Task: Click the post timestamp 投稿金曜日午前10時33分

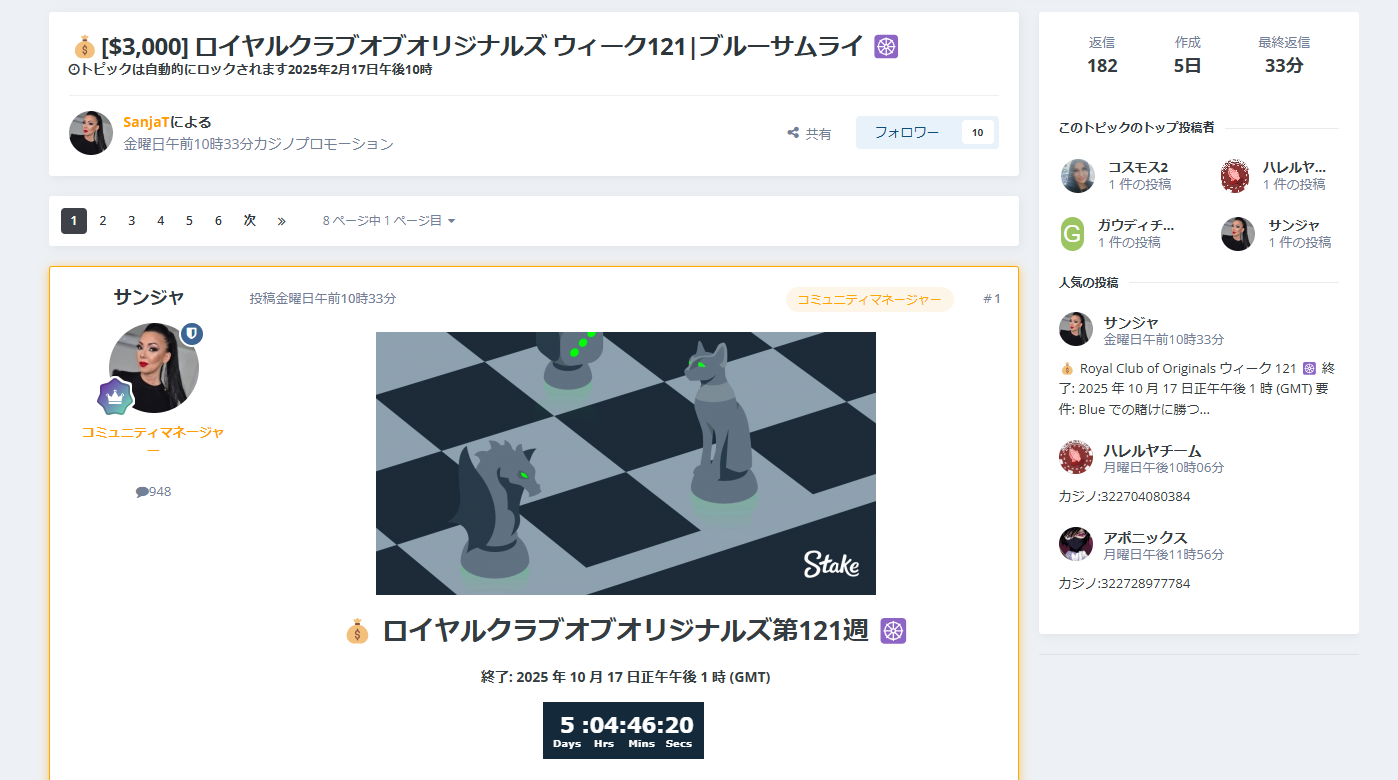Action: (x=322, y=298)
